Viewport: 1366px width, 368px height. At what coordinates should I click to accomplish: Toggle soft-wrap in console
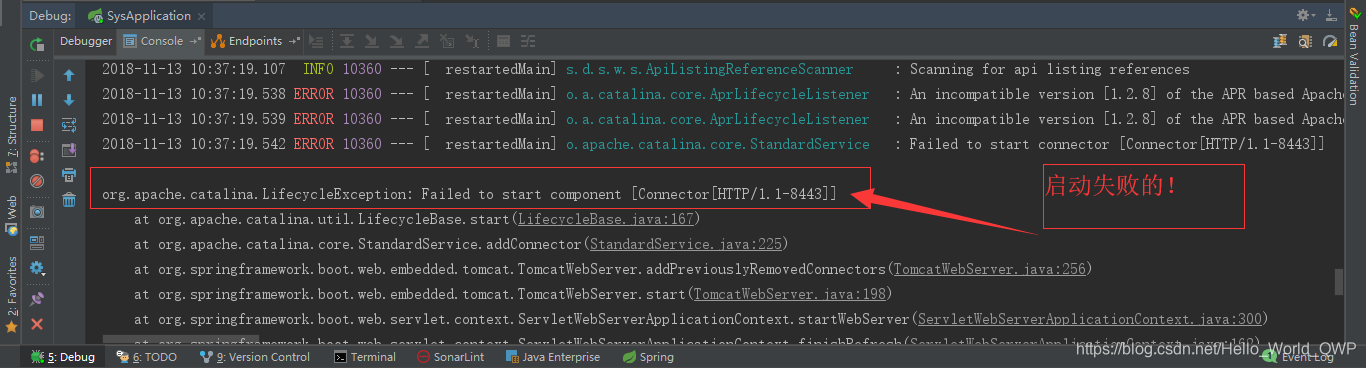coord(69,125)
